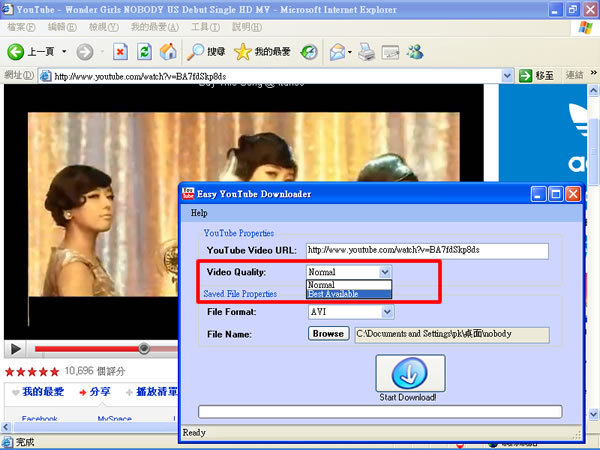Go to Home page icon
Screen dimensions: 600x450
168,52
